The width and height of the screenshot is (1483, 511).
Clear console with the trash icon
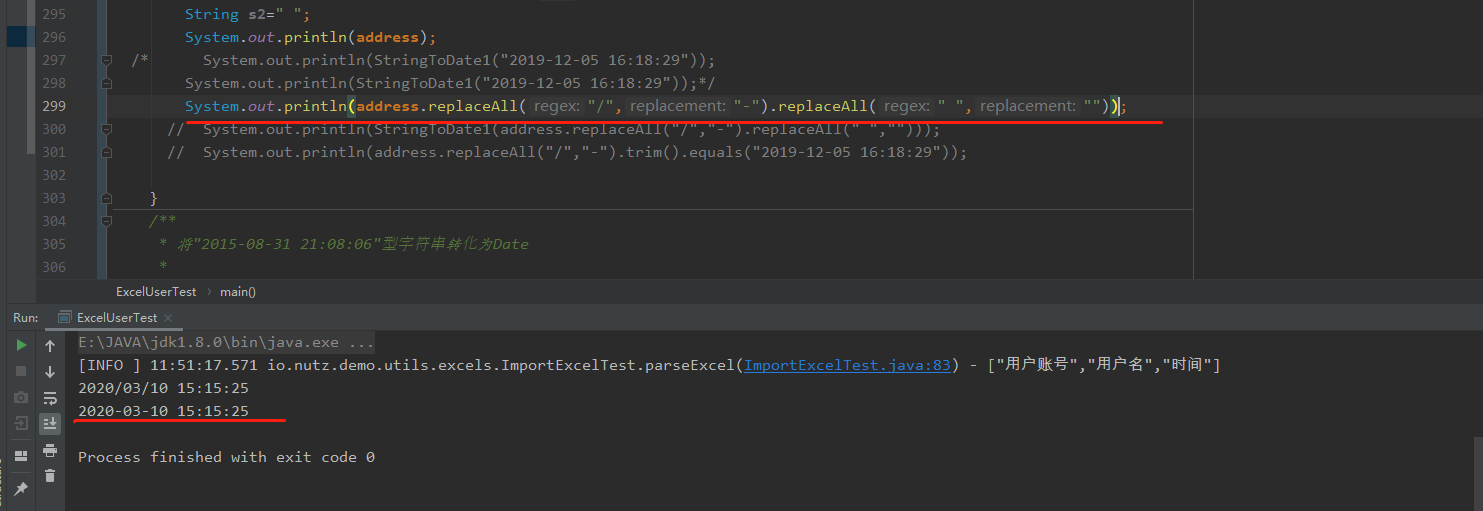[x=50, y=476]
